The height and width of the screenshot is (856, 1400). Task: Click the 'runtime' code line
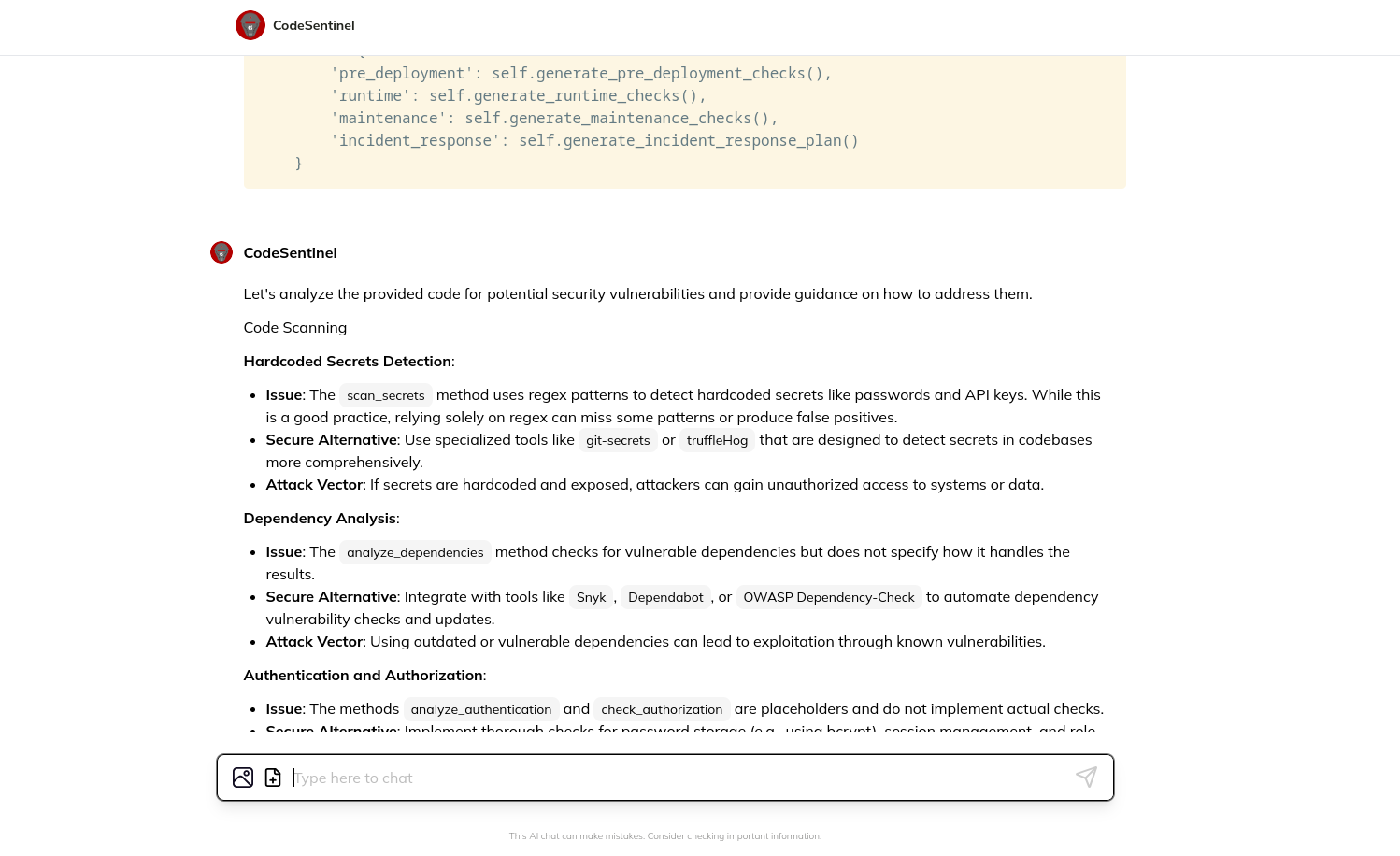click(x=518, y=95)
